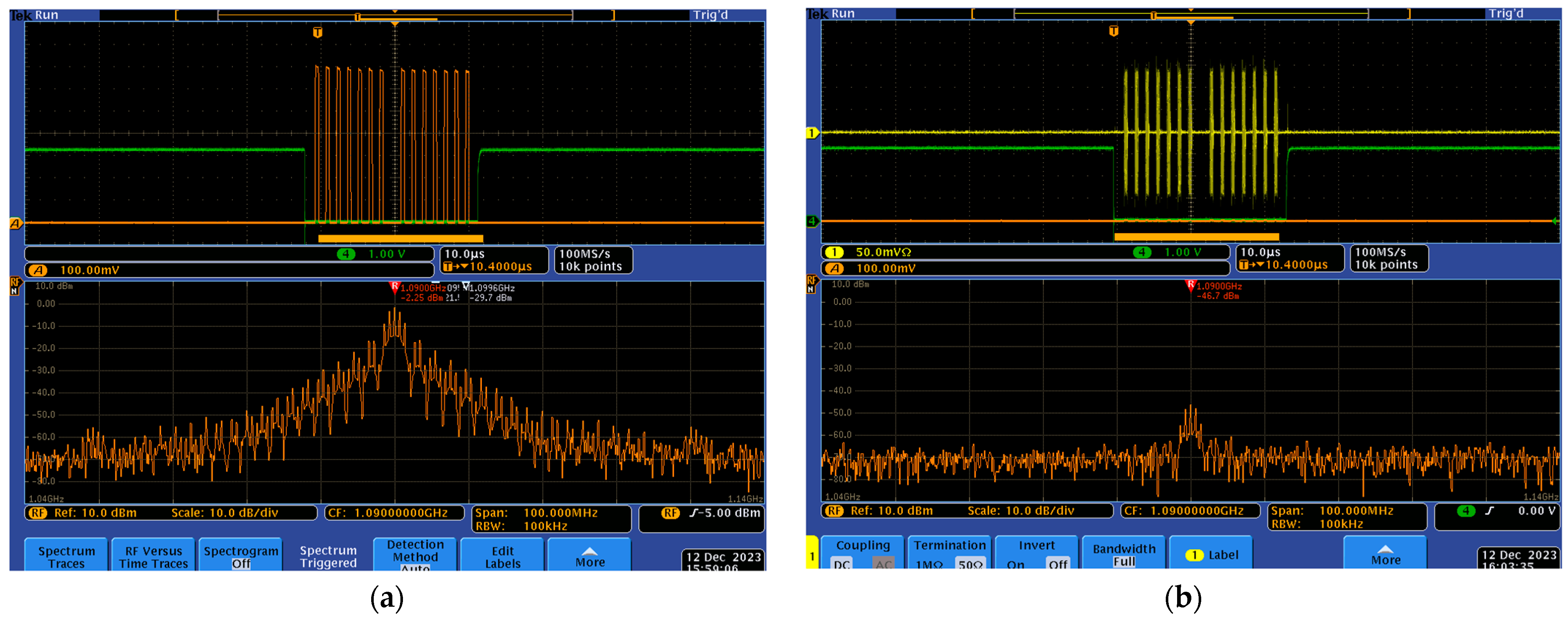Click the orange A channel badge in panel (a) readout
The width and height of the screenshot is (1568, 621).
38,270
